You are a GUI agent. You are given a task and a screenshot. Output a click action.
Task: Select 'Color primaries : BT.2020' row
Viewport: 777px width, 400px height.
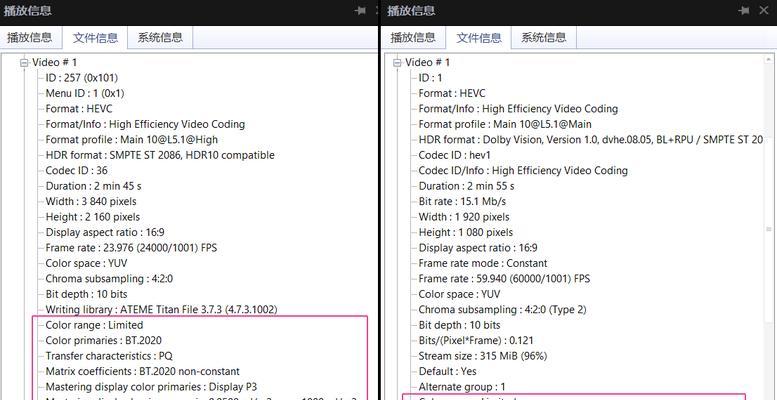[x=103, y=341]
